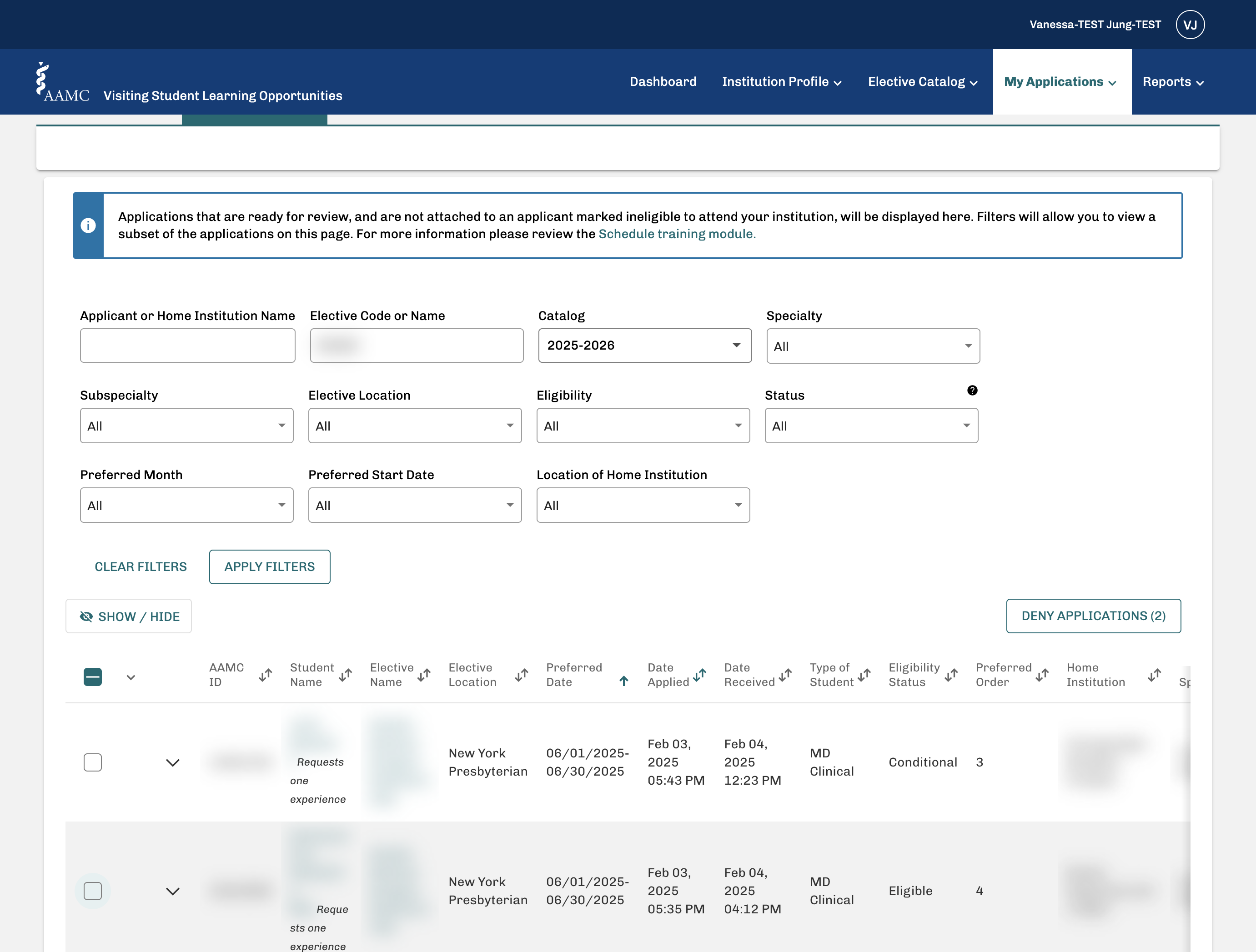This screenshot has width=1256, height=952.
Task: Open the Specialty dropdown
Action: (873, 346)
